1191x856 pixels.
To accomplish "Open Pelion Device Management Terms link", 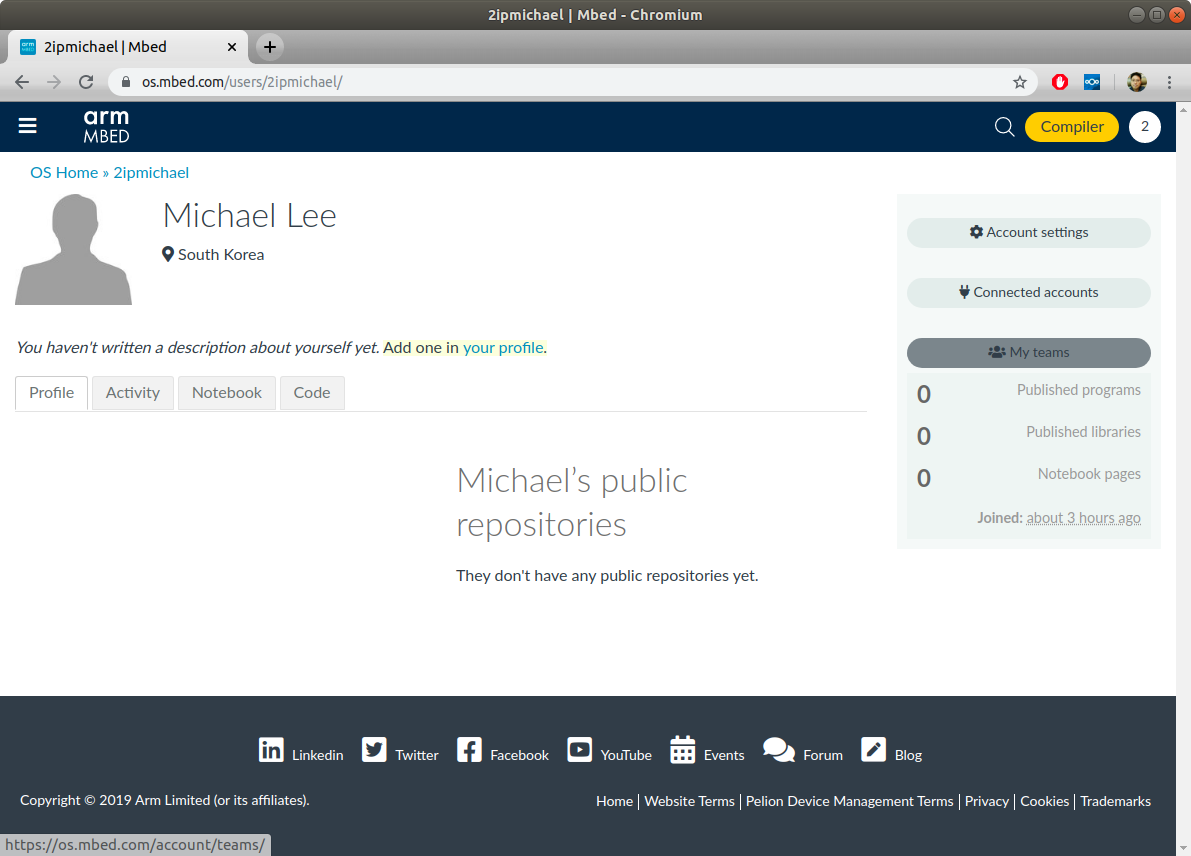I will (x=849, y=801).
